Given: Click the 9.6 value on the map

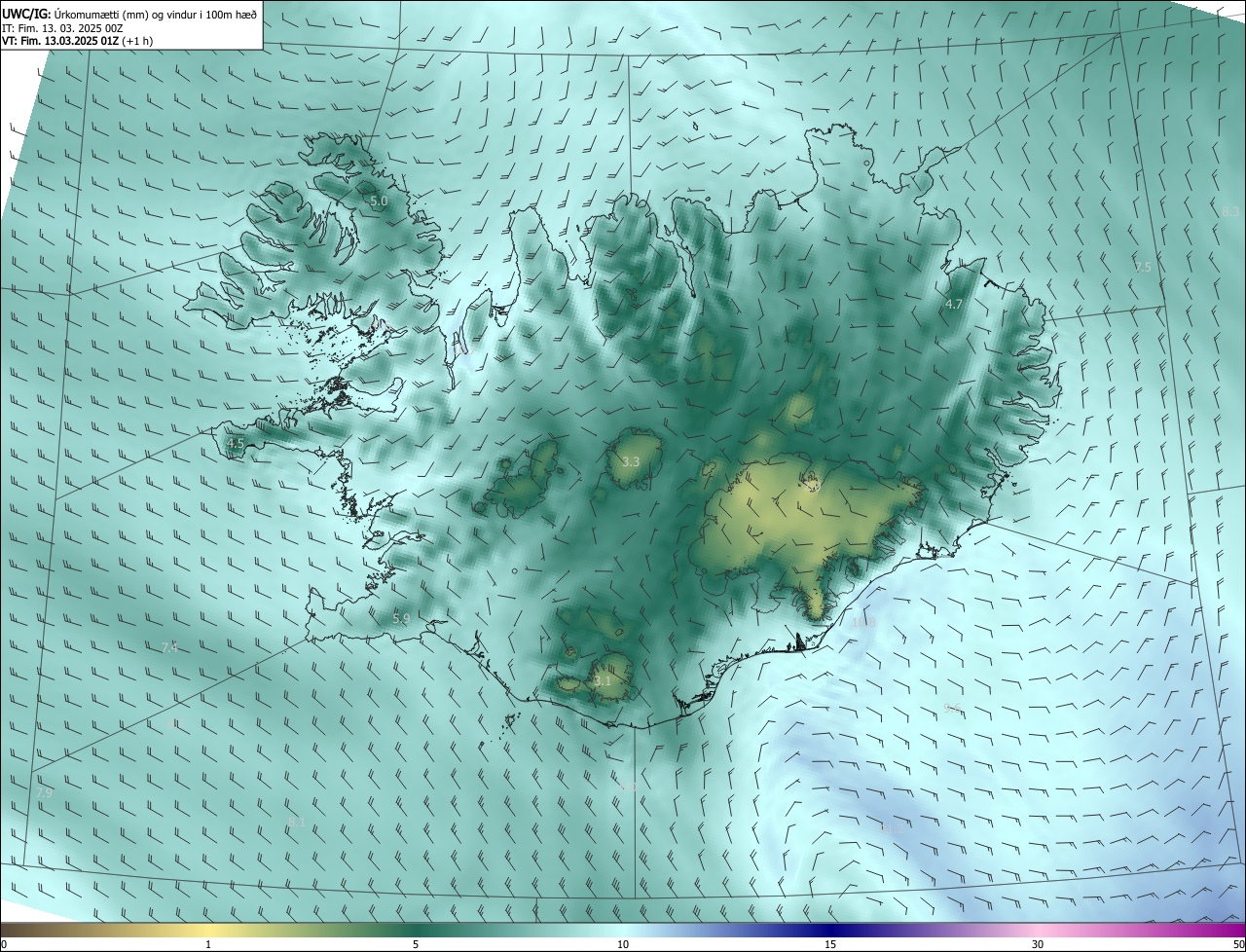Looking at the screenshot, I should [952, 709].
